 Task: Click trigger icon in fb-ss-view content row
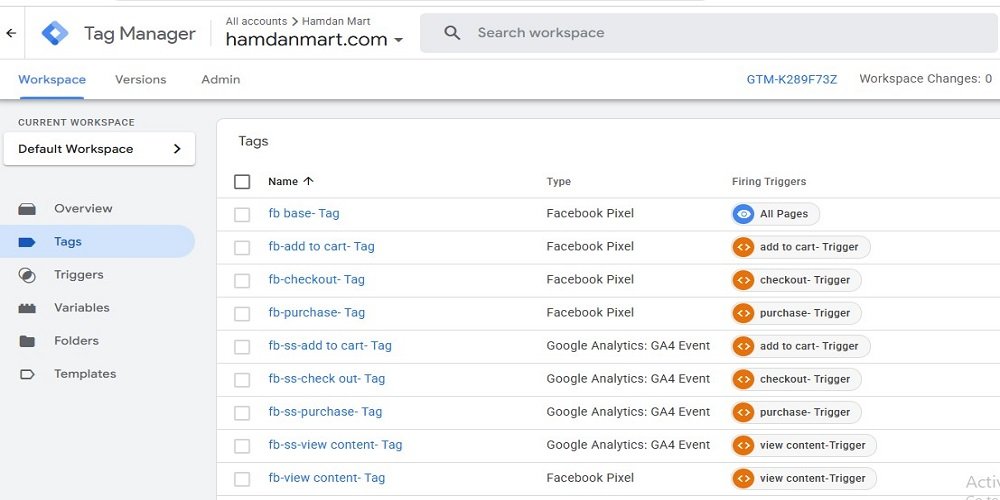(743, 445)
